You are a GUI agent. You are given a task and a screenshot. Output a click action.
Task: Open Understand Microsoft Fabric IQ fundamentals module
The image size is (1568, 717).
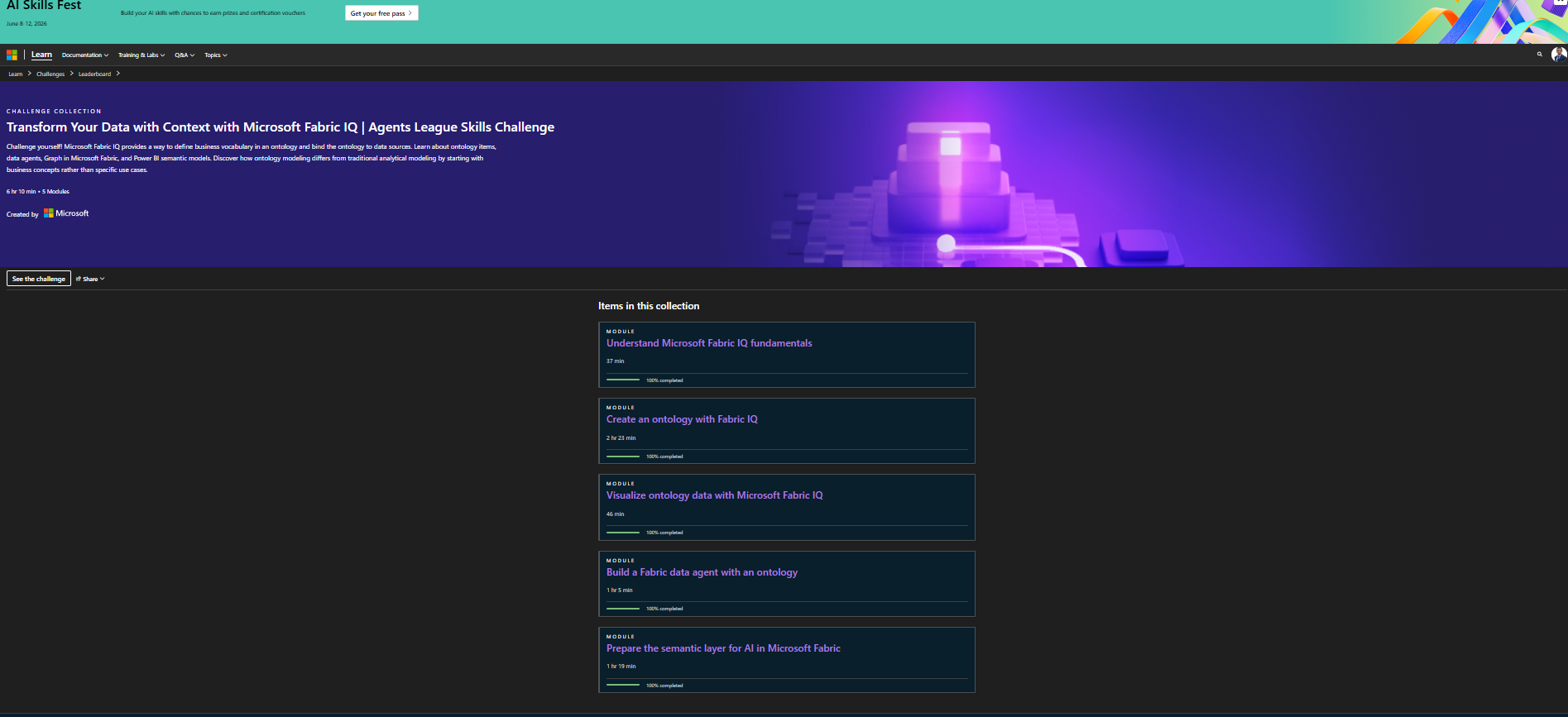pos(709,343)
